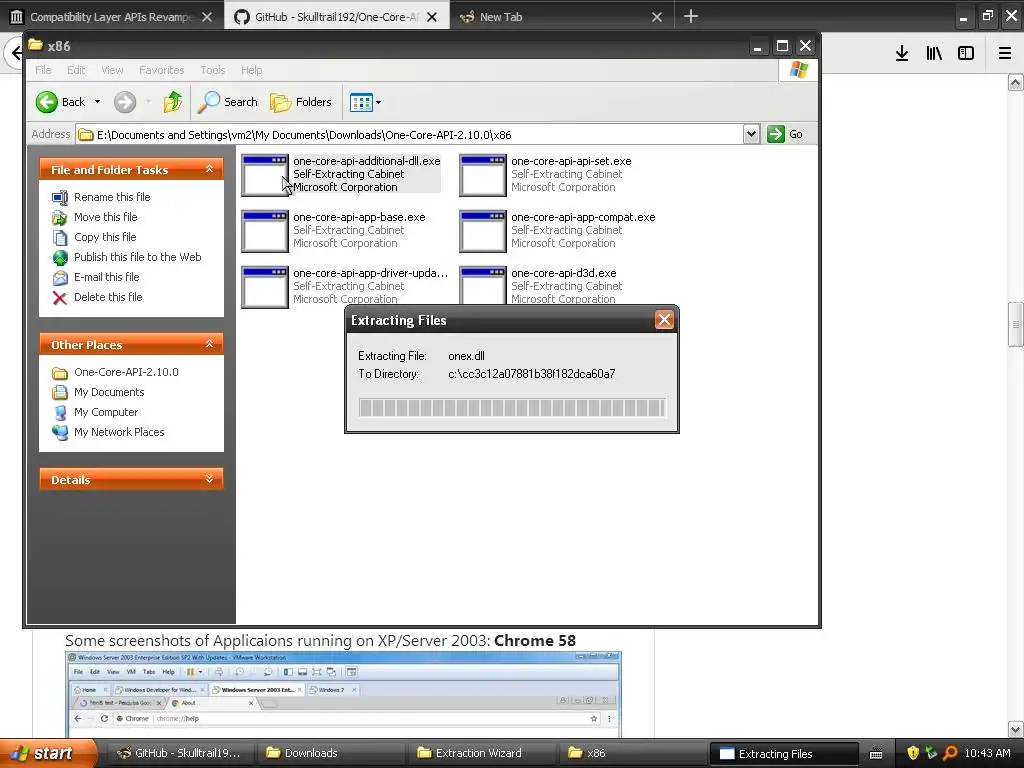The height and width of the screenshot is (768, 1024).
Task: Open the Favorites menu
Action: coord(161,70)
